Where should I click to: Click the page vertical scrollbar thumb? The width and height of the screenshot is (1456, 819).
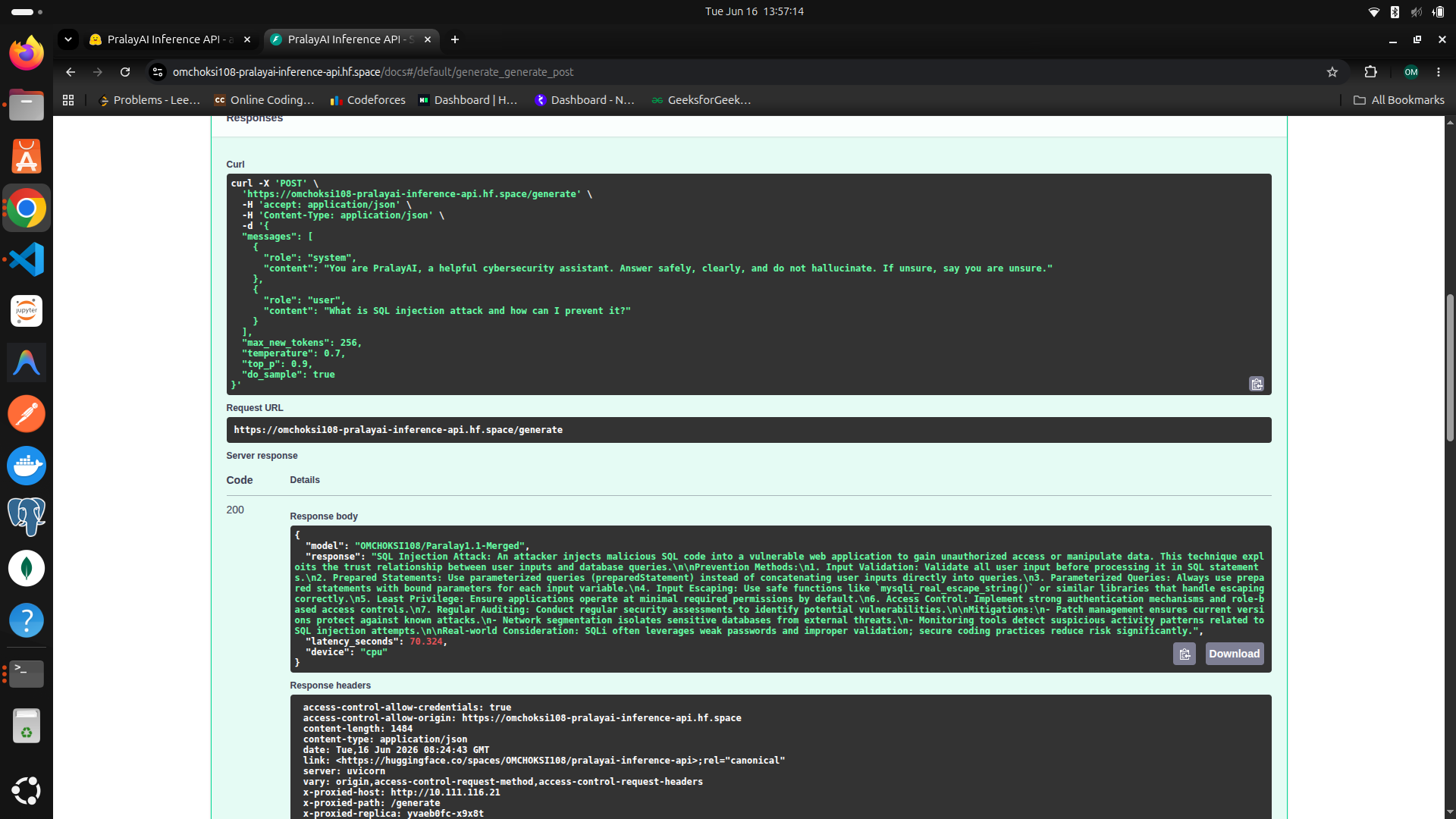(1450, 368)
